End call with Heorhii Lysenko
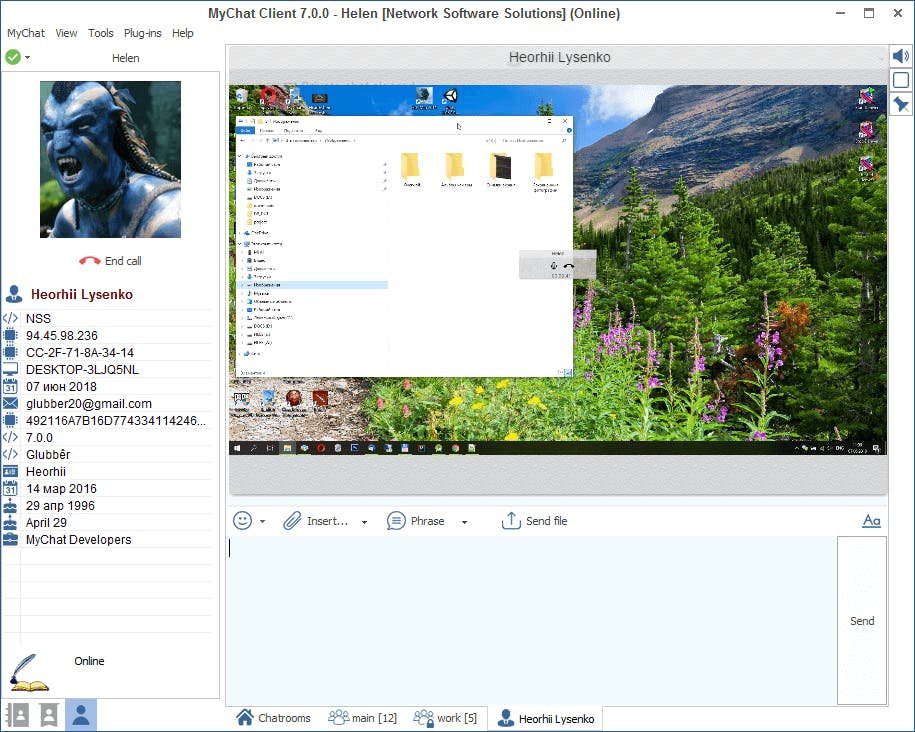This screenshot has width=915, height=732. coord(111,261)
